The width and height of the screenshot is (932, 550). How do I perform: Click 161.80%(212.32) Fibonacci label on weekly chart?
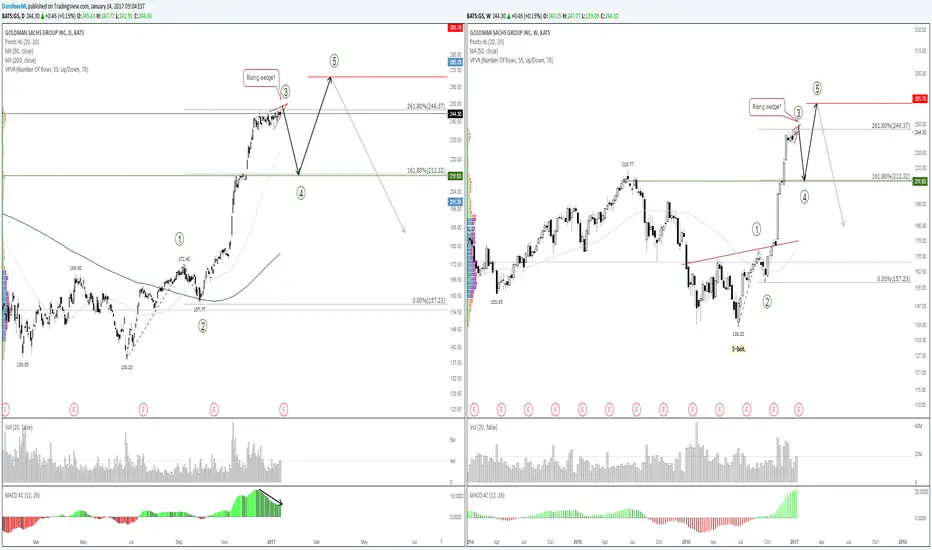tap(890, 177)
